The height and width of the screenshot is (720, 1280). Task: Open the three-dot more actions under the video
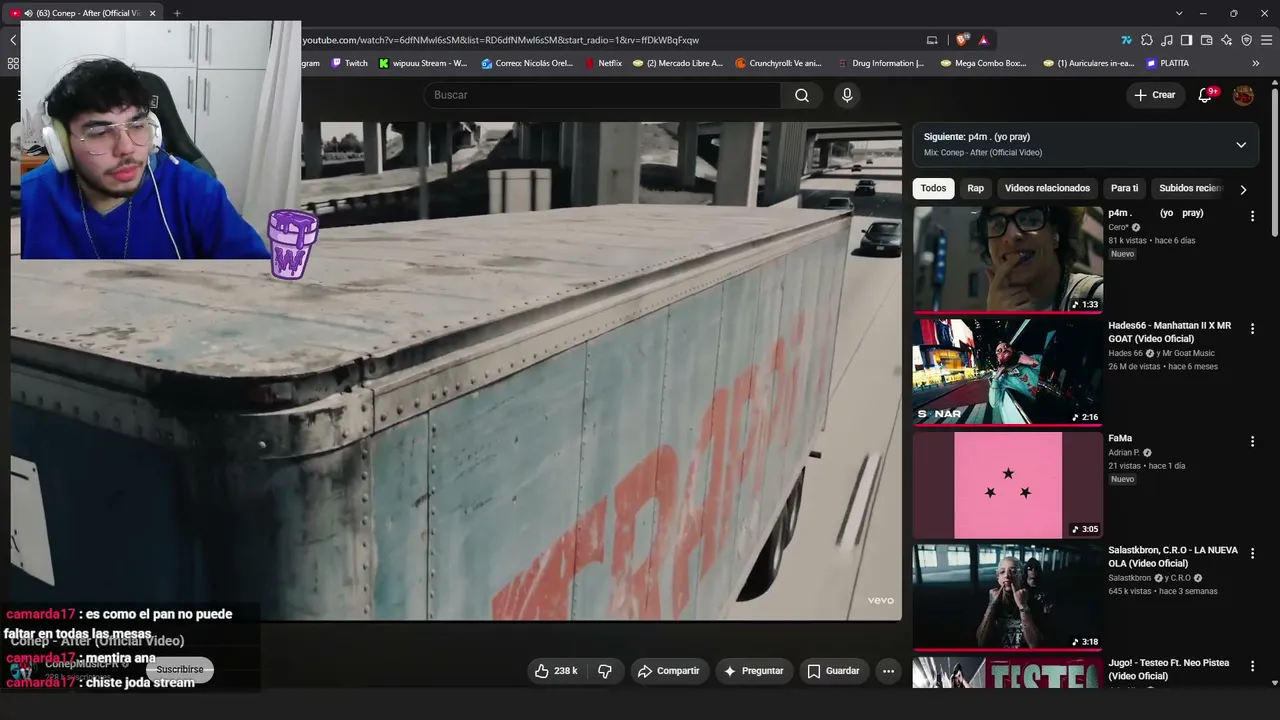point(888,671)
